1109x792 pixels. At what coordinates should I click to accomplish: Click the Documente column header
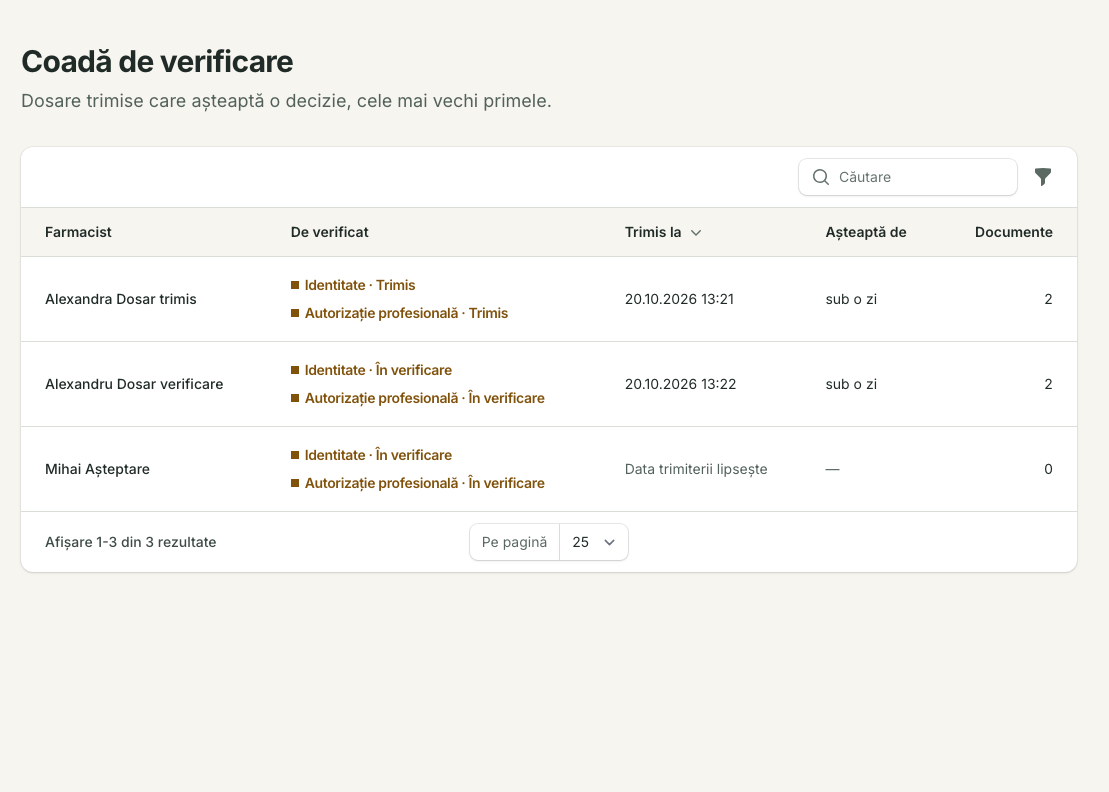click(x=1014, y=232)
